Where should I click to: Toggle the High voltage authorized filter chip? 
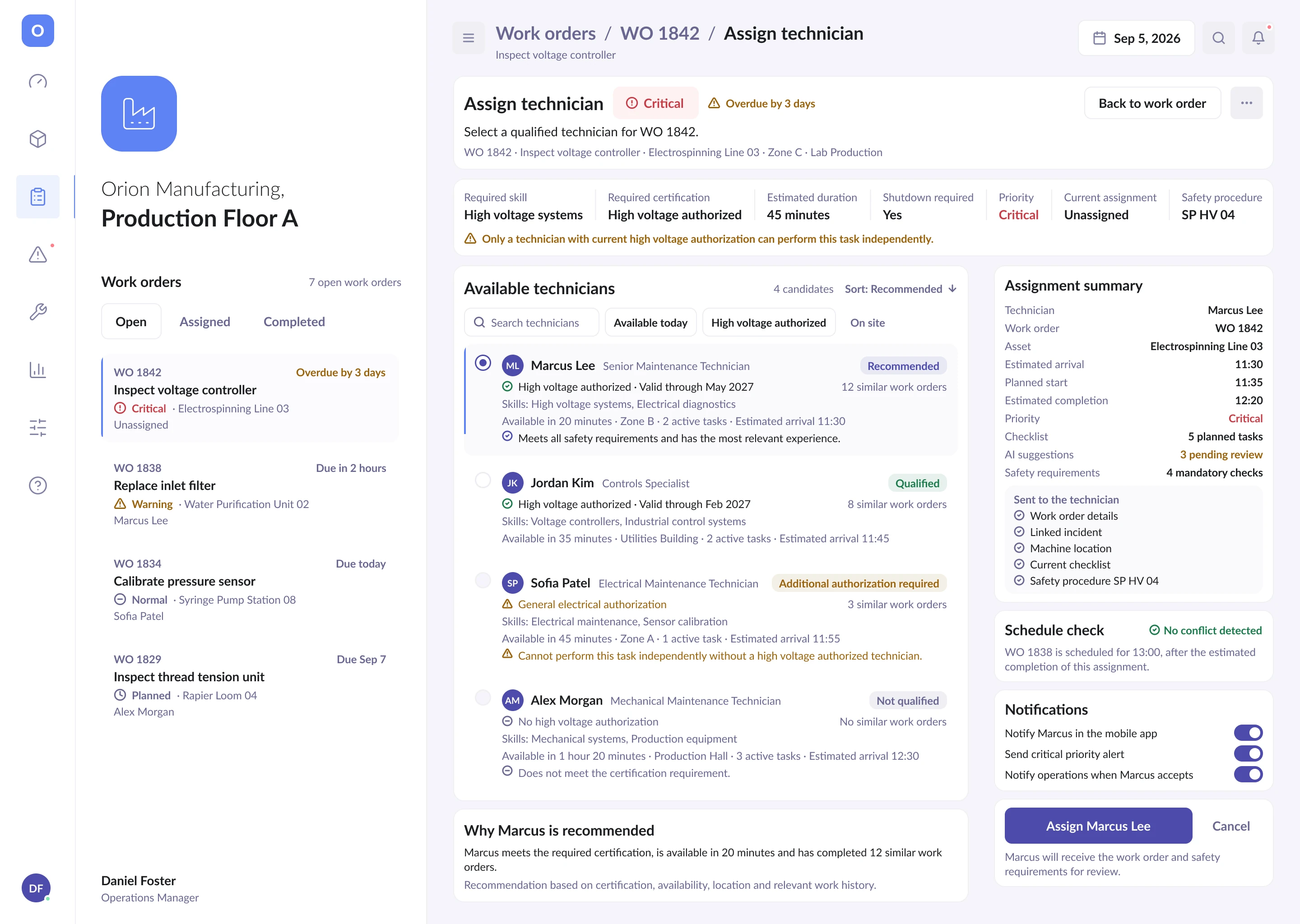(x=768, y=323)
